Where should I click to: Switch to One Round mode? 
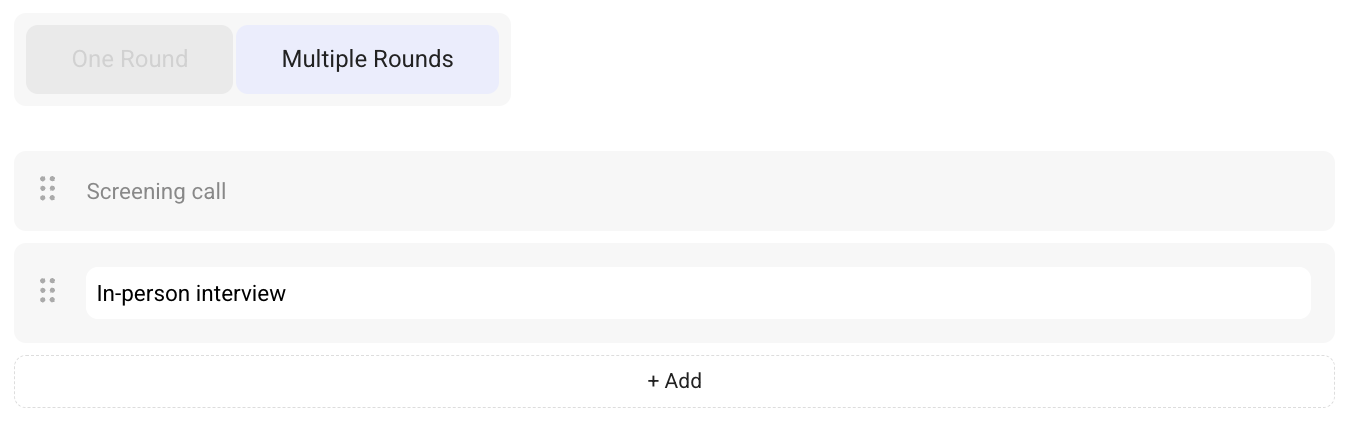pos(130,59)
